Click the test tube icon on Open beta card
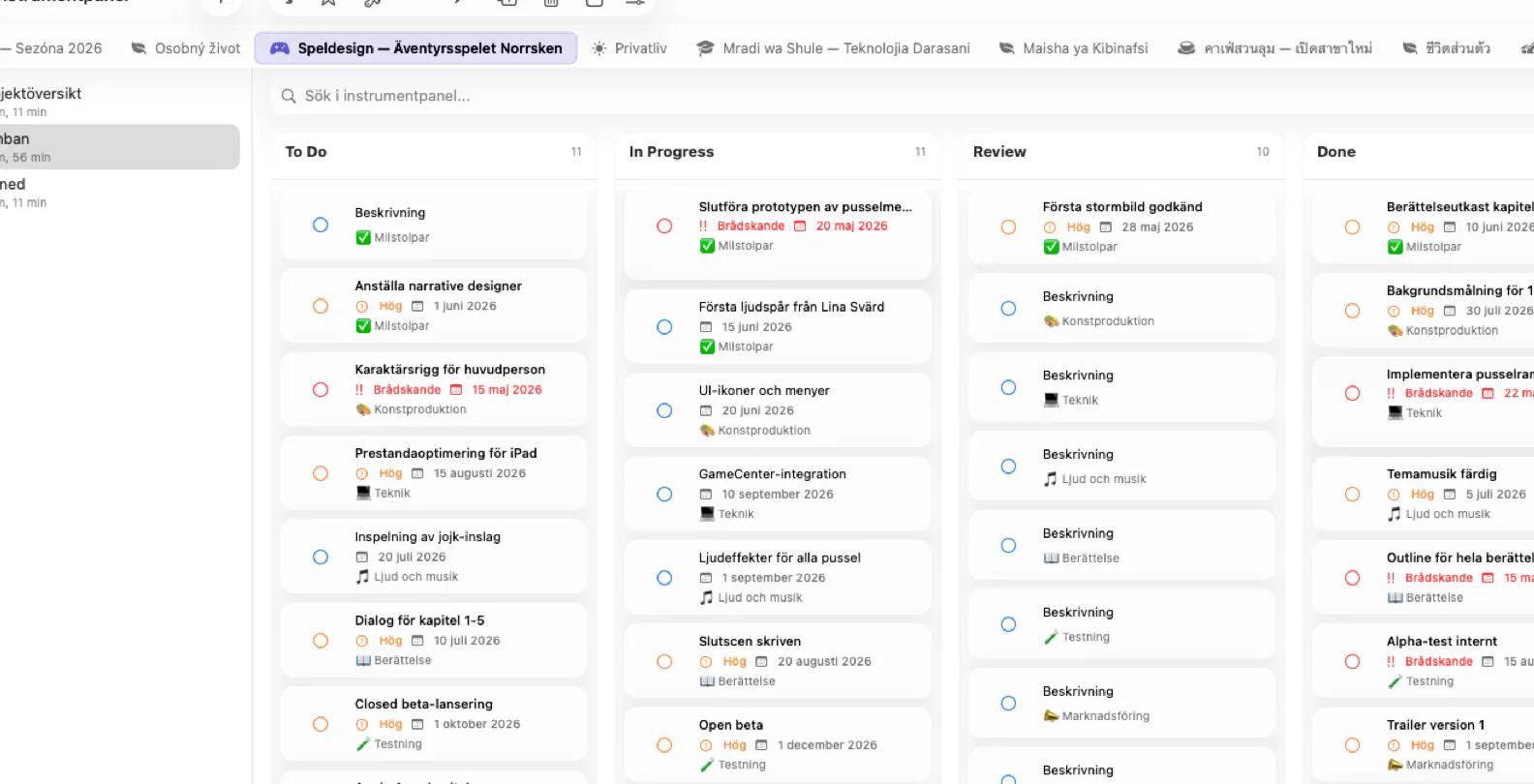This screenshot has width=1534, height=784. pos(707,765)
